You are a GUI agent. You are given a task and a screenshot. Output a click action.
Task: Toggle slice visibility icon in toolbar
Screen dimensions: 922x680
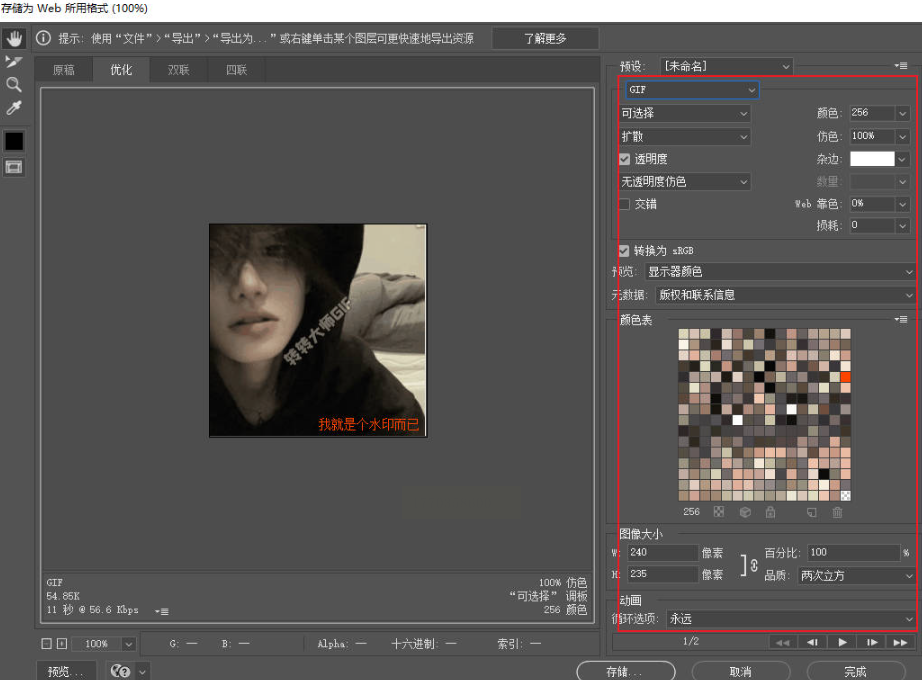(x=14, y=167)
